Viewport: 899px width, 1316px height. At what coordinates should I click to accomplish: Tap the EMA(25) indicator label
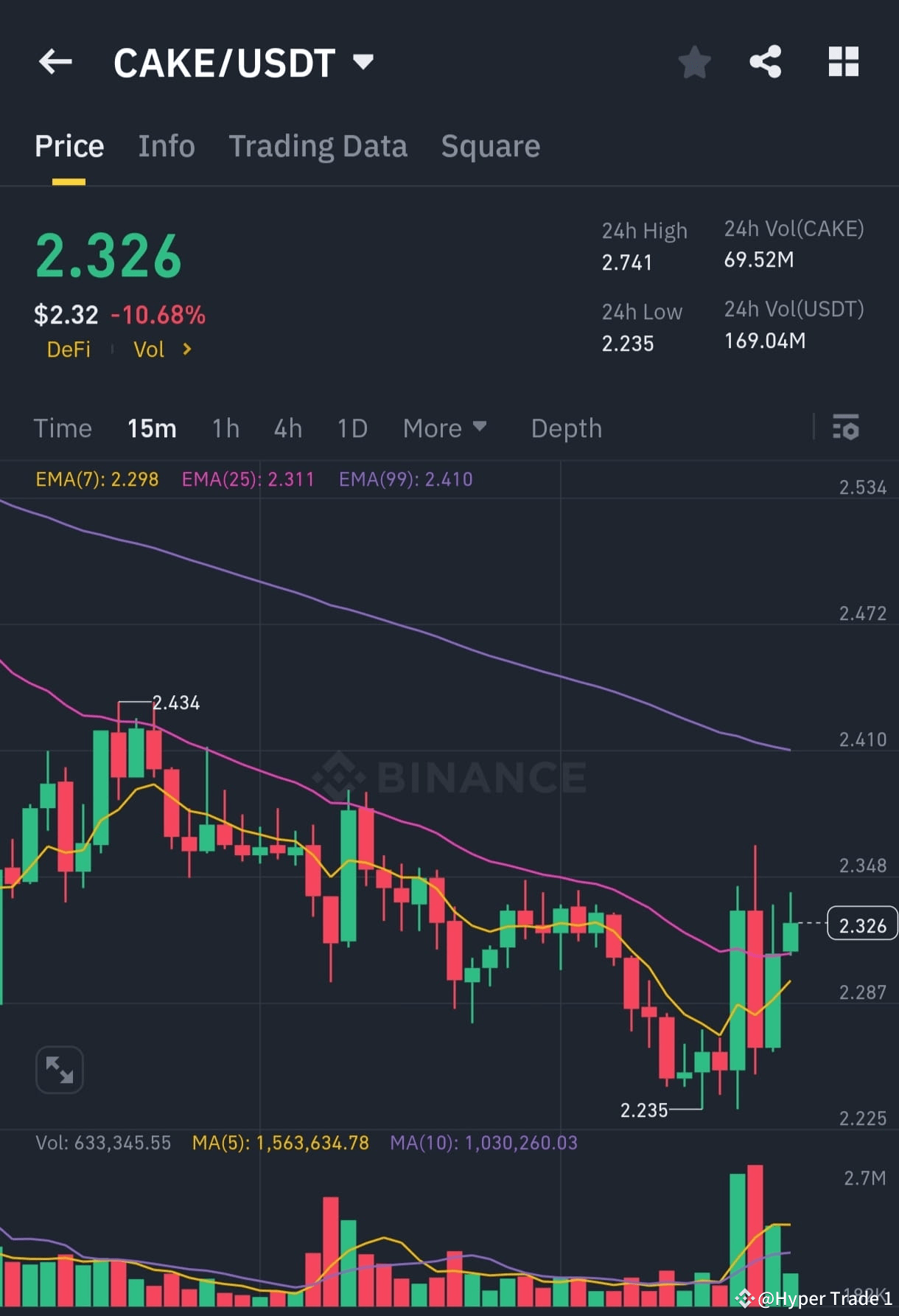pyautogui.click(x=248, y=478)
